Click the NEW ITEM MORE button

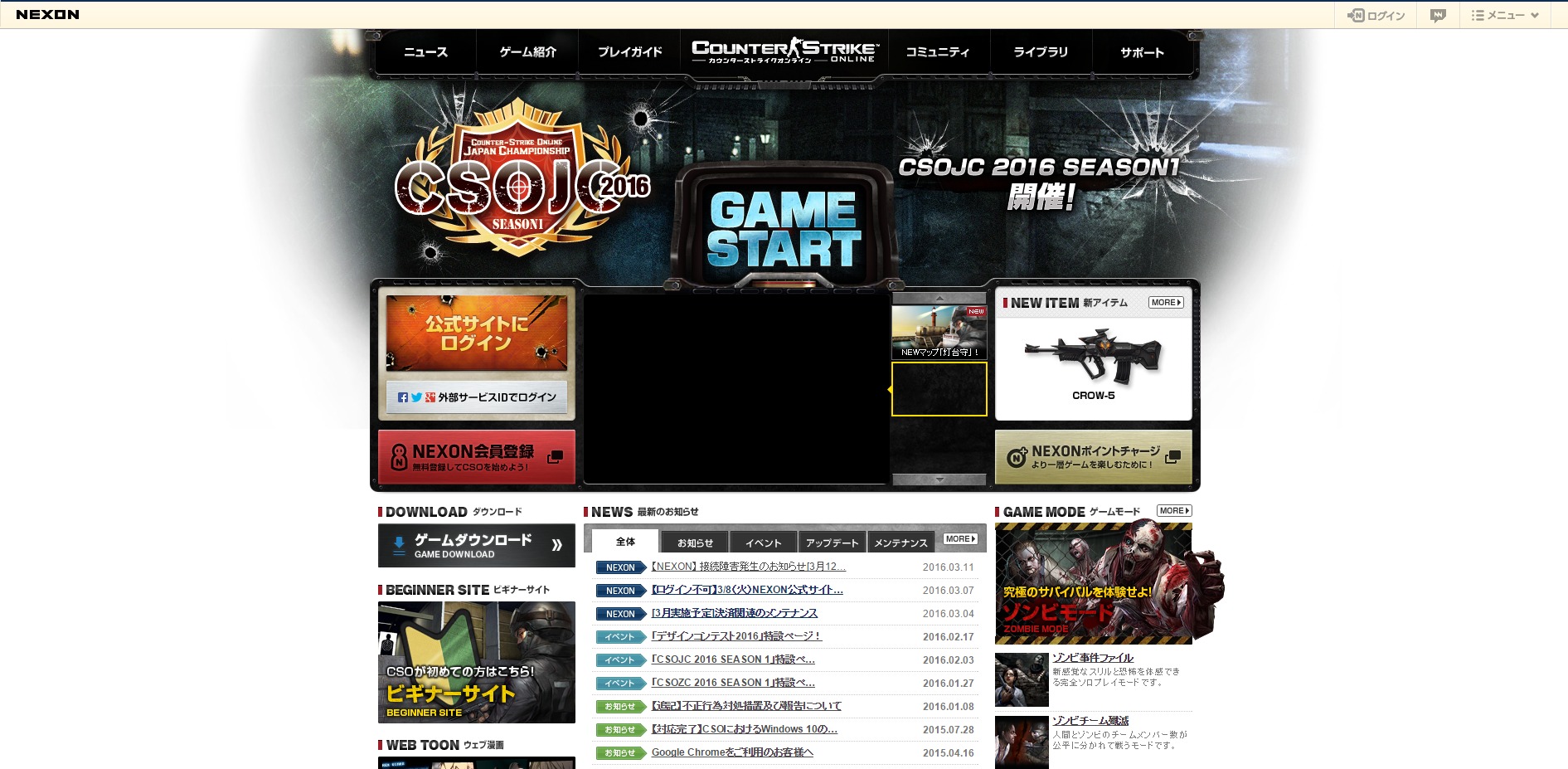1166,303
